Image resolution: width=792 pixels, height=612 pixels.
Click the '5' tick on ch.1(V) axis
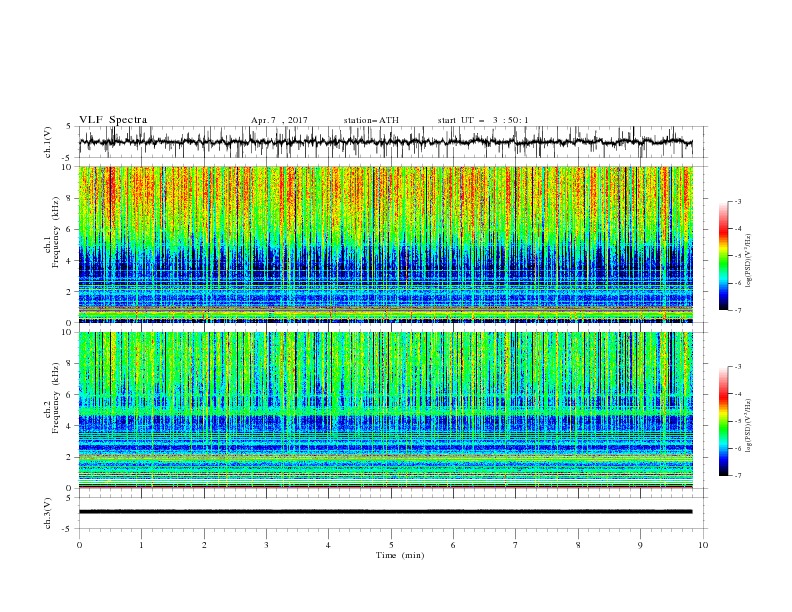tap(69, 127)
